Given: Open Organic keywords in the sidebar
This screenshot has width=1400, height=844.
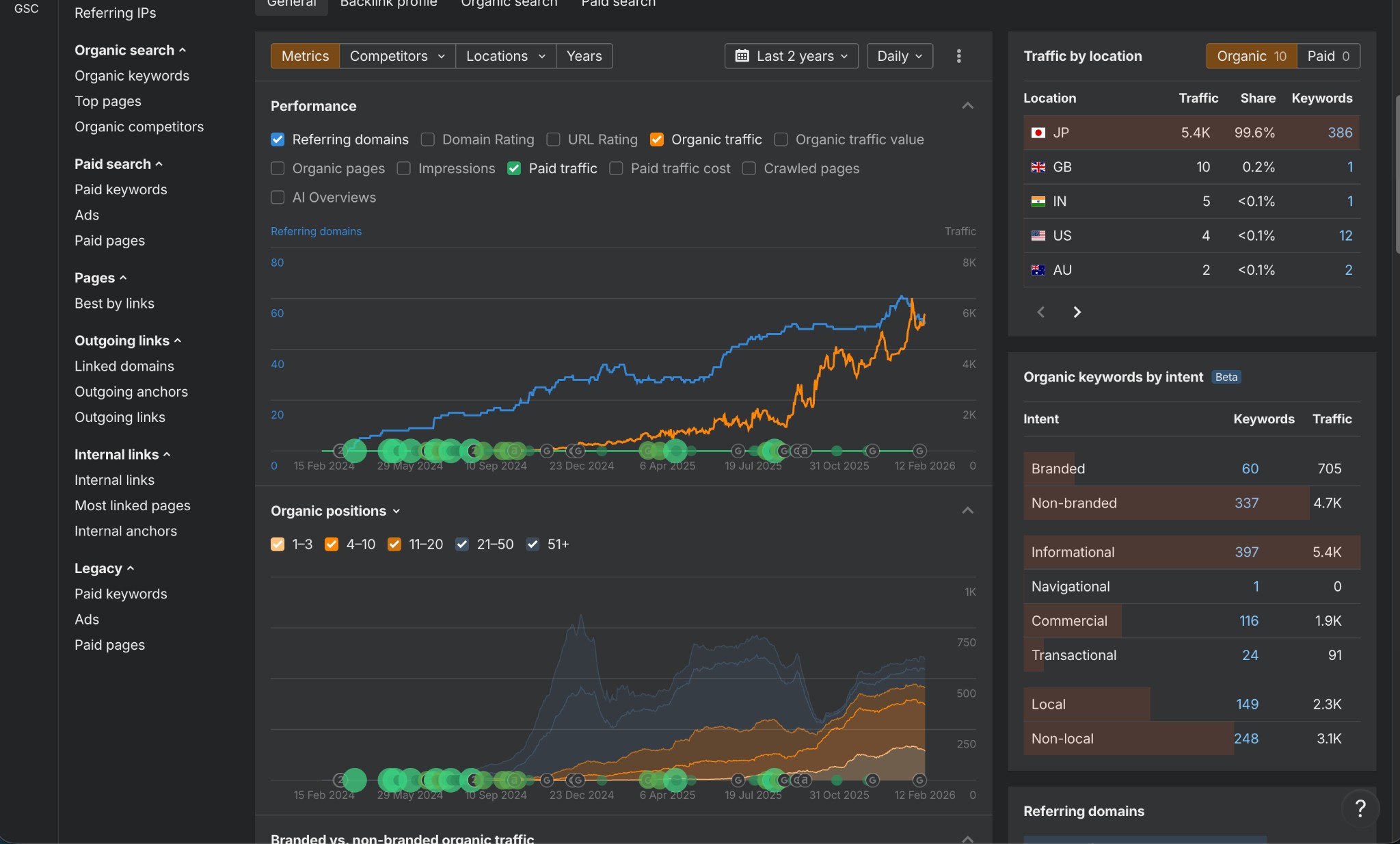Looking at the screenshot, I should 132,76.
